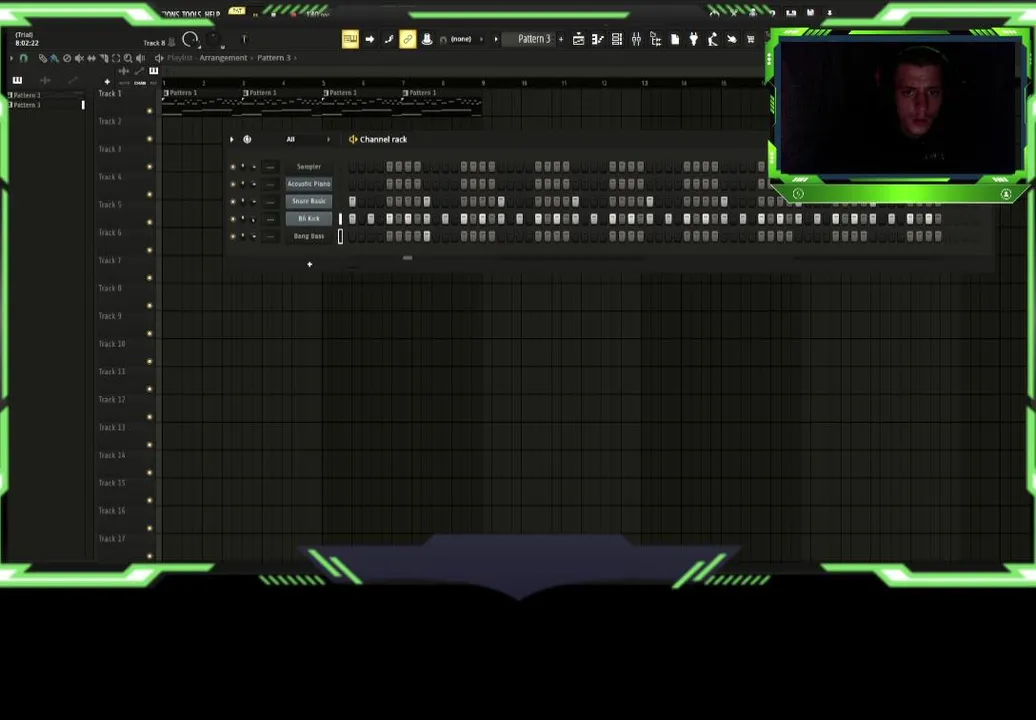Open the Piano roll view icon
This screenshot has height=720, width=1036.
[x=597, y=40]
